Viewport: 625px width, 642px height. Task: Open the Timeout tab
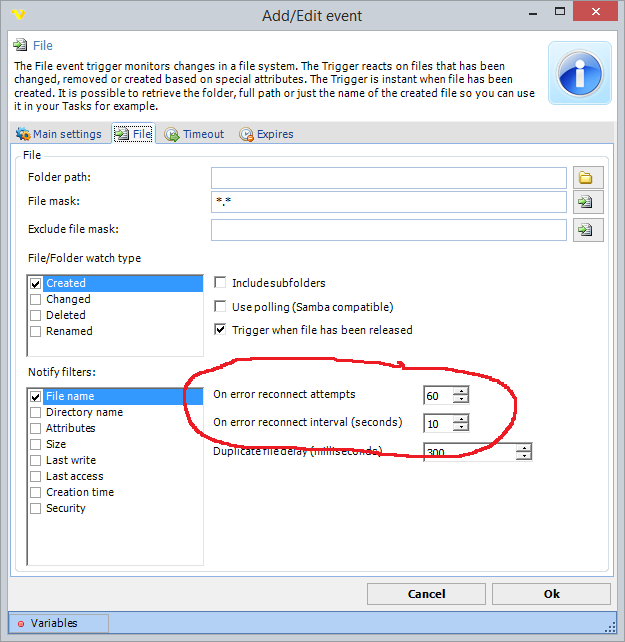pos(195,134)
